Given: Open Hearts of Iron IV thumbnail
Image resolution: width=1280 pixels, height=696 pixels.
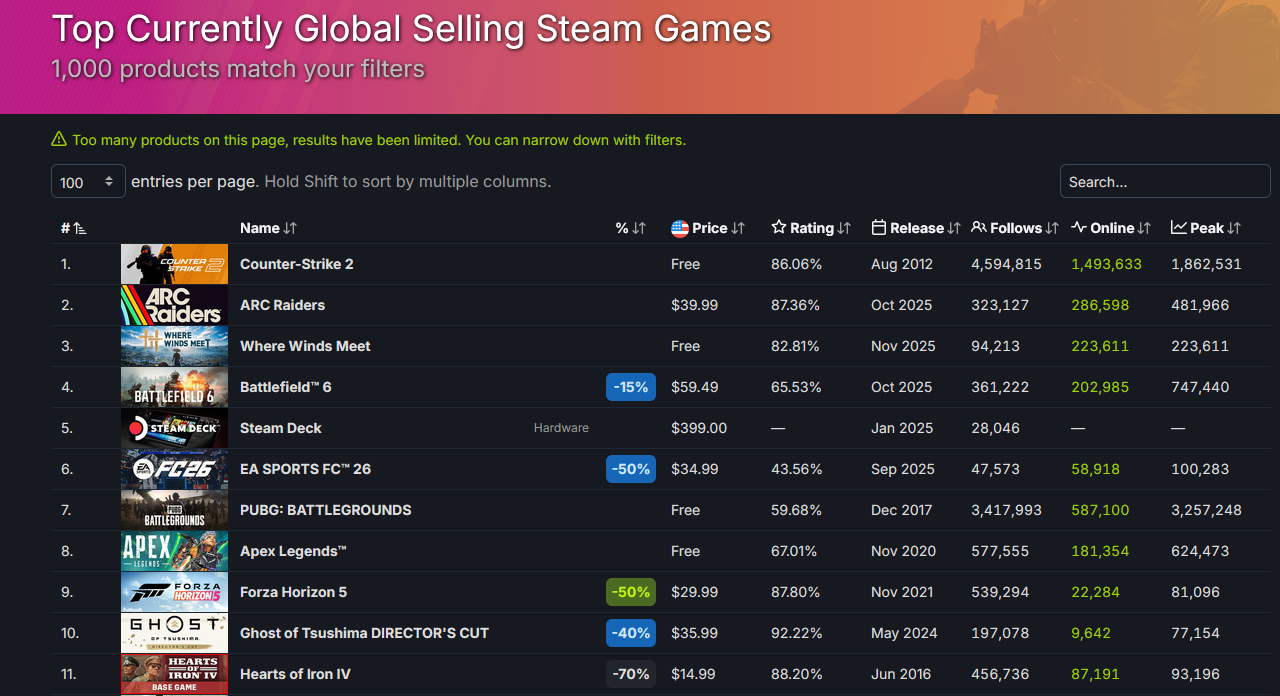Looking at the screenshot, I should click(174, 674).
